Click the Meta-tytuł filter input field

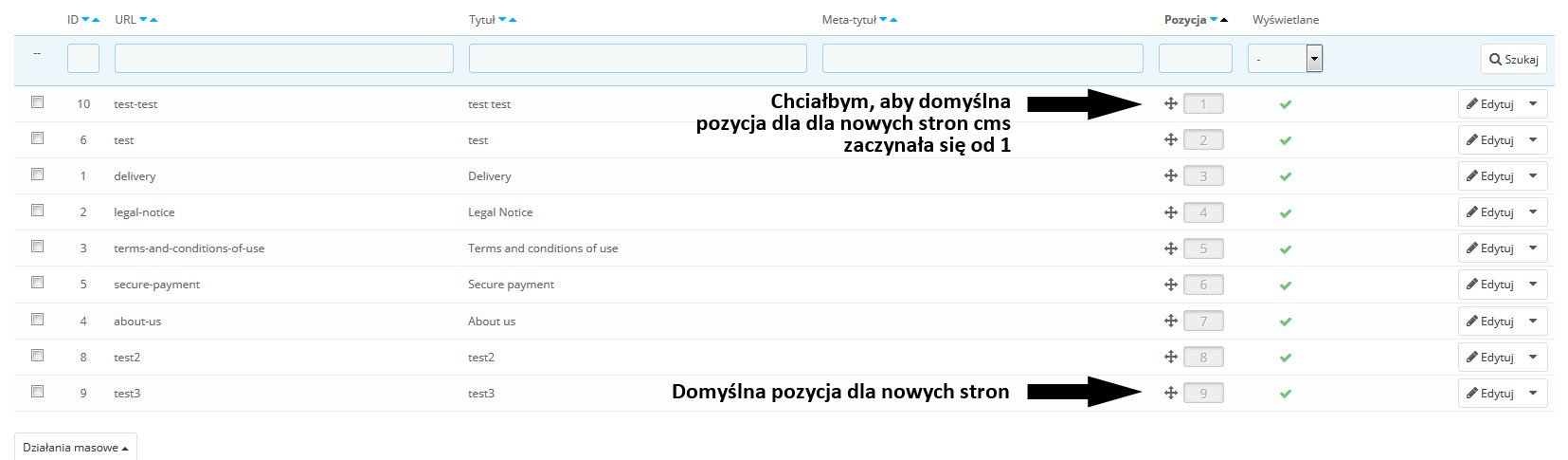click(982, 59)
